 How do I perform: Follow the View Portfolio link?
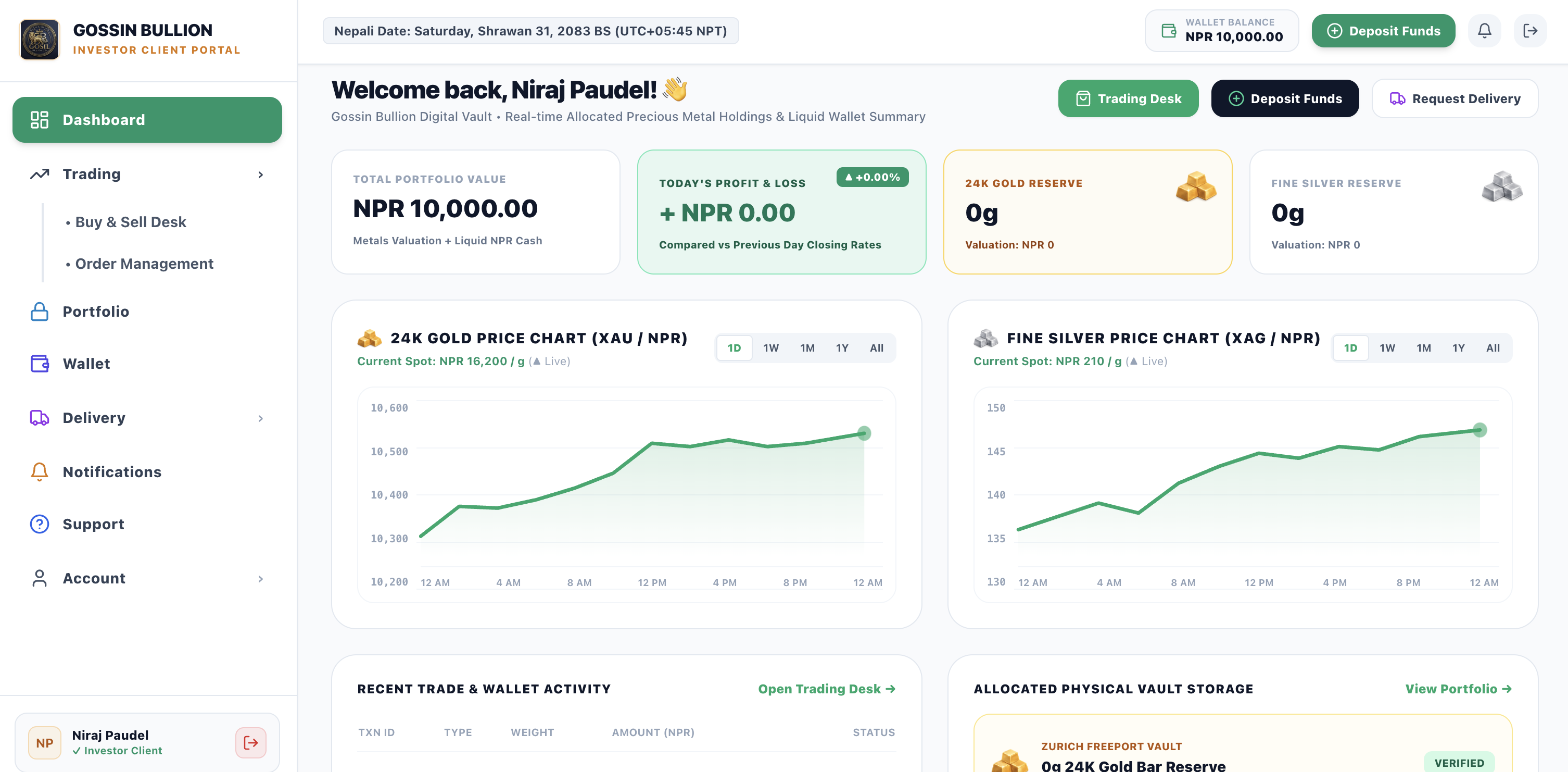click(x=1459, y=689)
